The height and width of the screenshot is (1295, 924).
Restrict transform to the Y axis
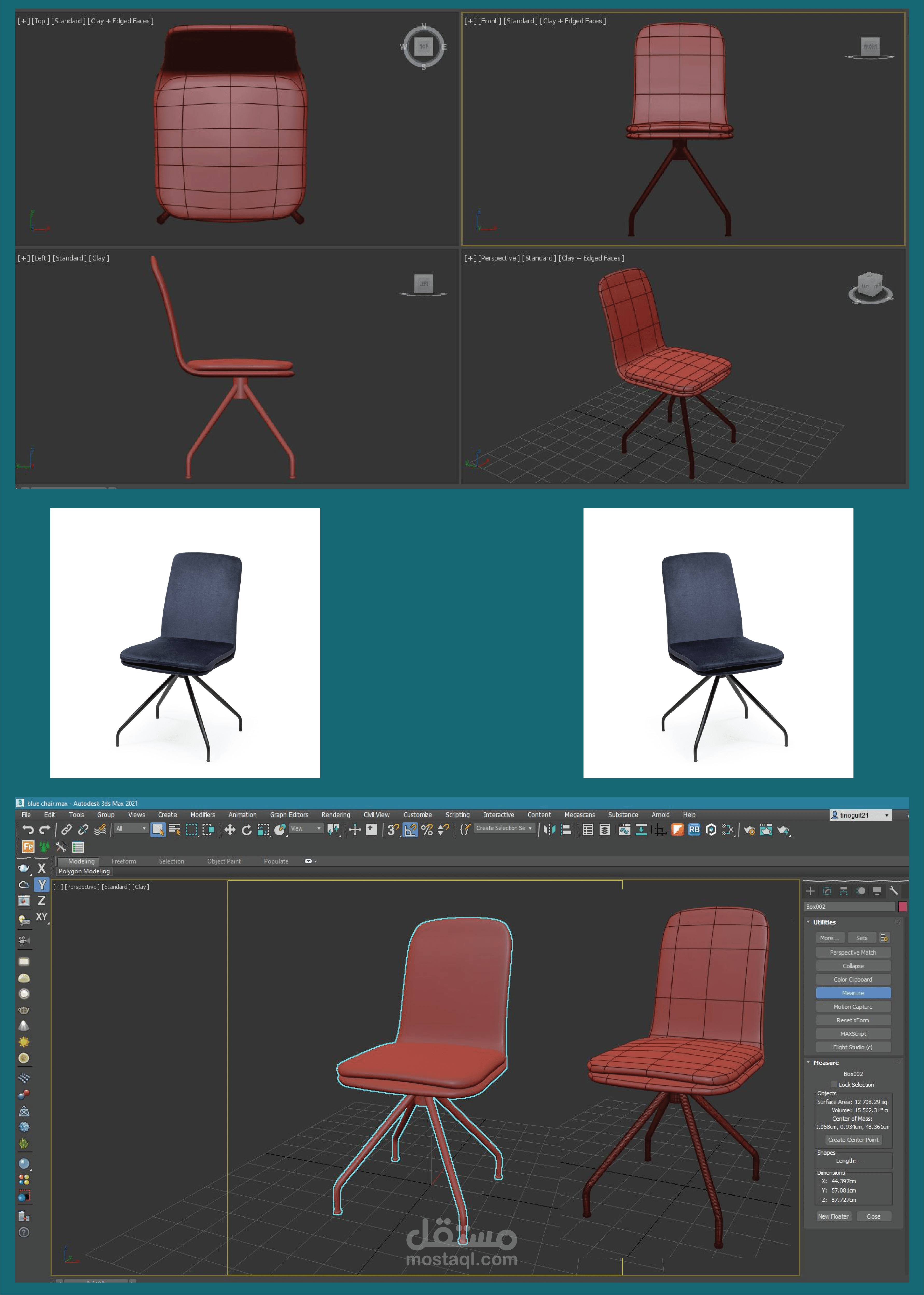[x=41, y=885]
